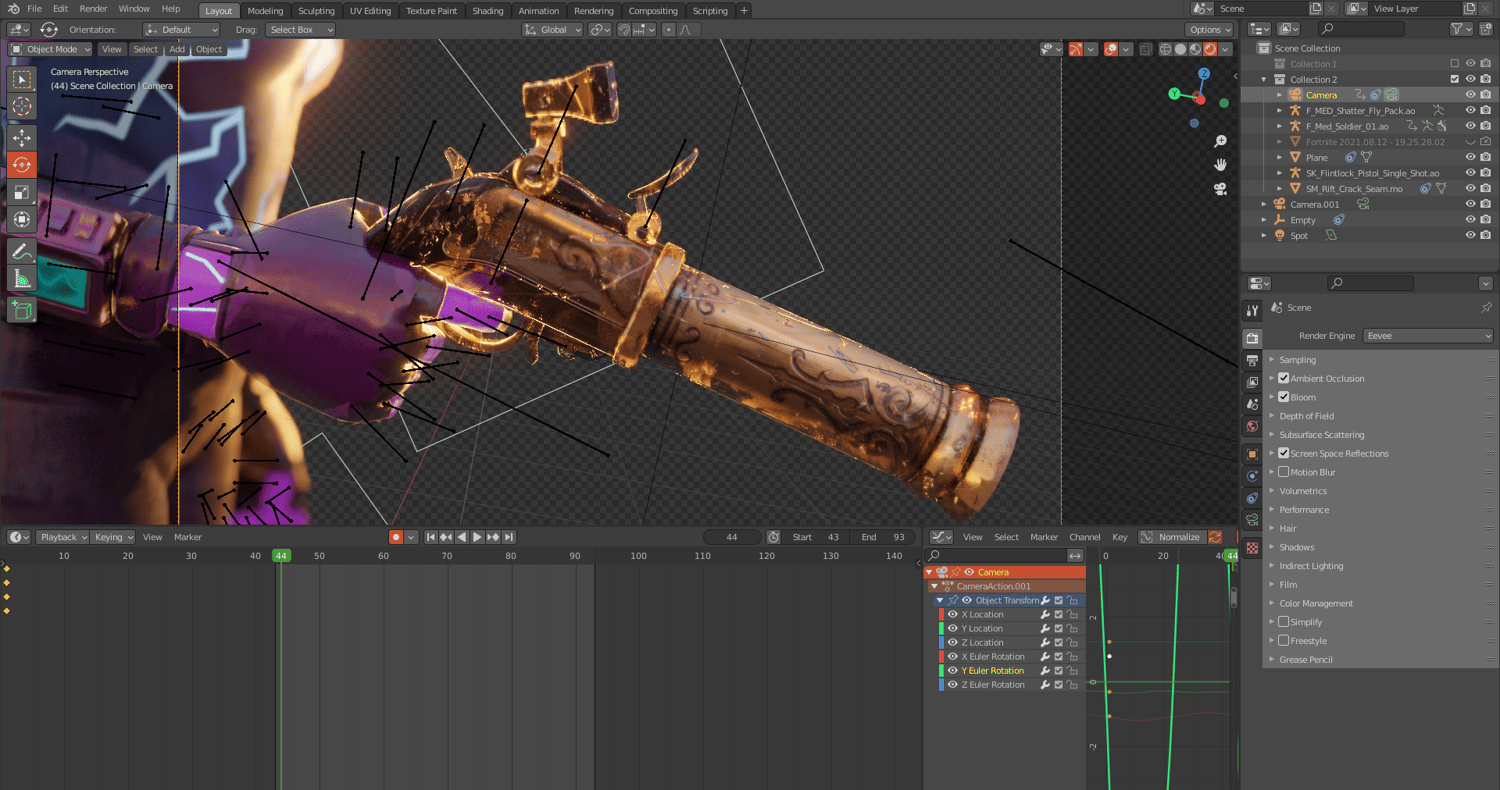The image size is (1500, 790).
Task: Choose the Annotate tool
Action: [x=22, y=252]
